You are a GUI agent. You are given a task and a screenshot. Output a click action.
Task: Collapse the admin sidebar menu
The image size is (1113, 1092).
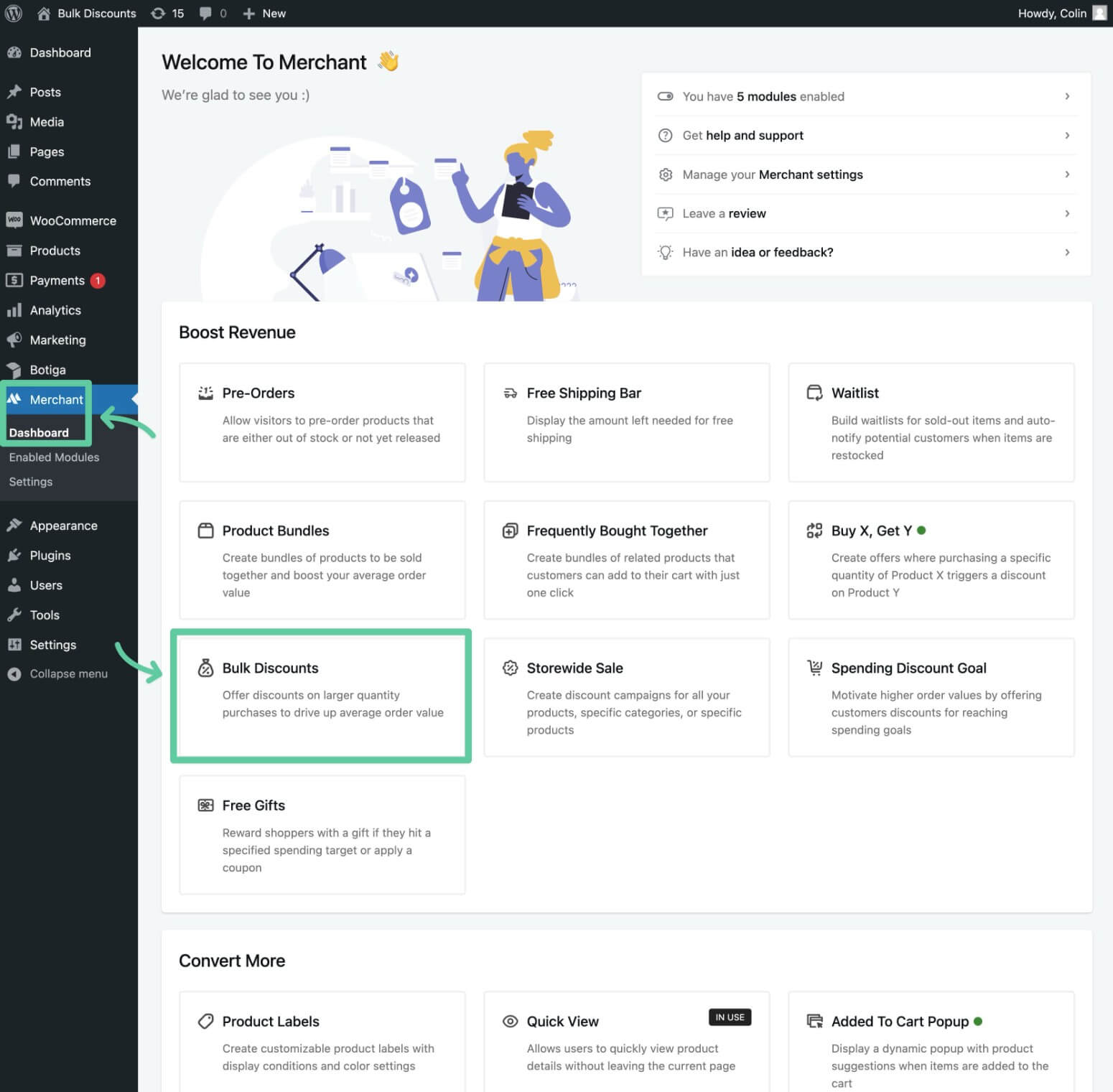[x=69, y=673]
